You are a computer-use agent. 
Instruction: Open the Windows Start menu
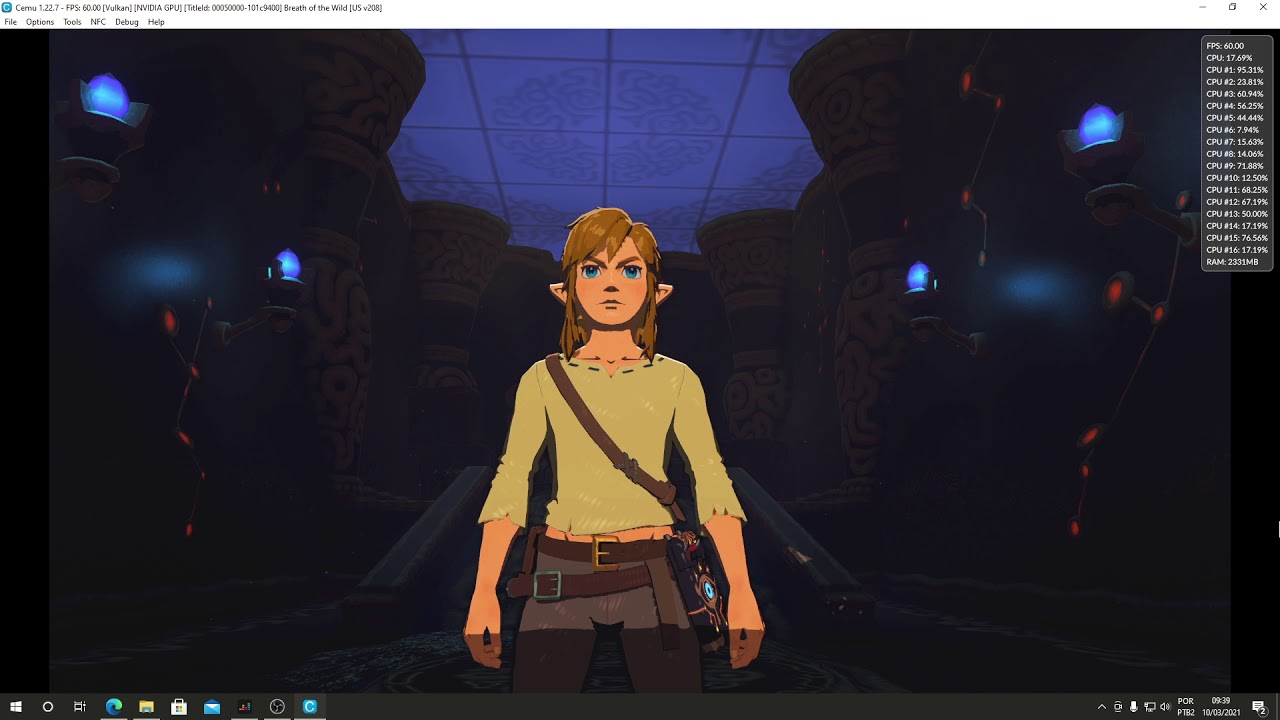(16, 707)
